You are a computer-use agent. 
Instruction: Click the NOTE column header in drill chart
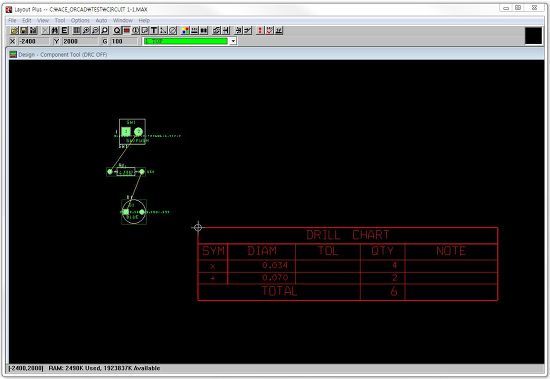(x=451, y=251)
